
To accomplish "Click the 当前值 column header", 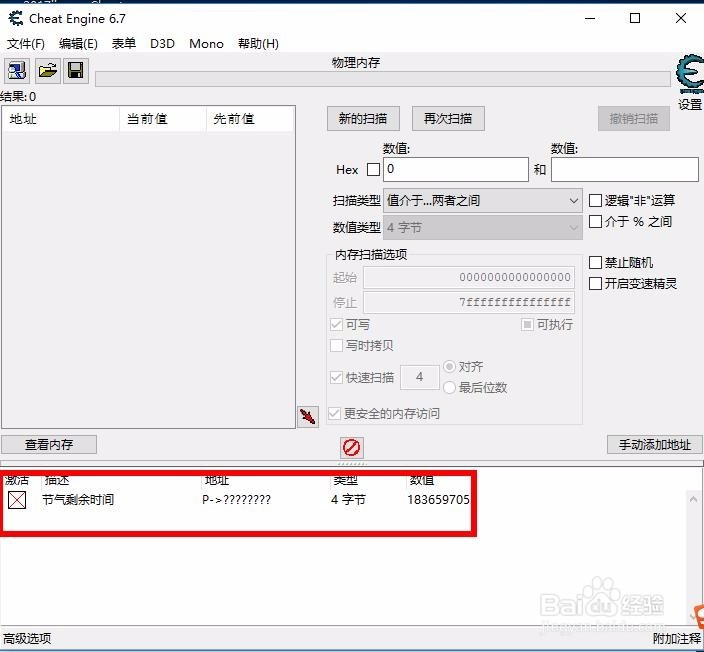I will [x=163, y=119].
